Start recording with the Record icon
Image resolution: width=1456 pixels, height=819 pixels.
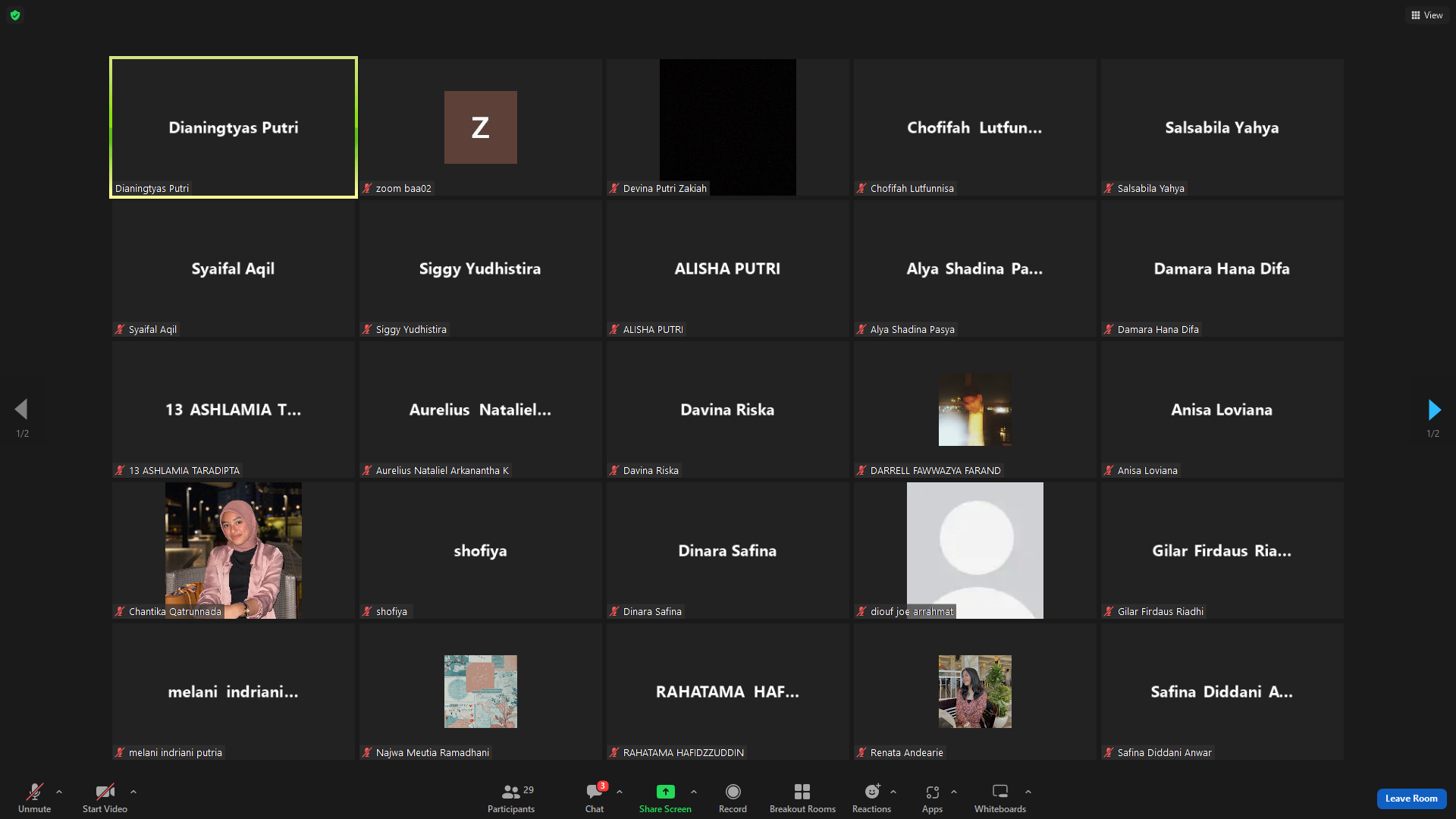(733, 792)
